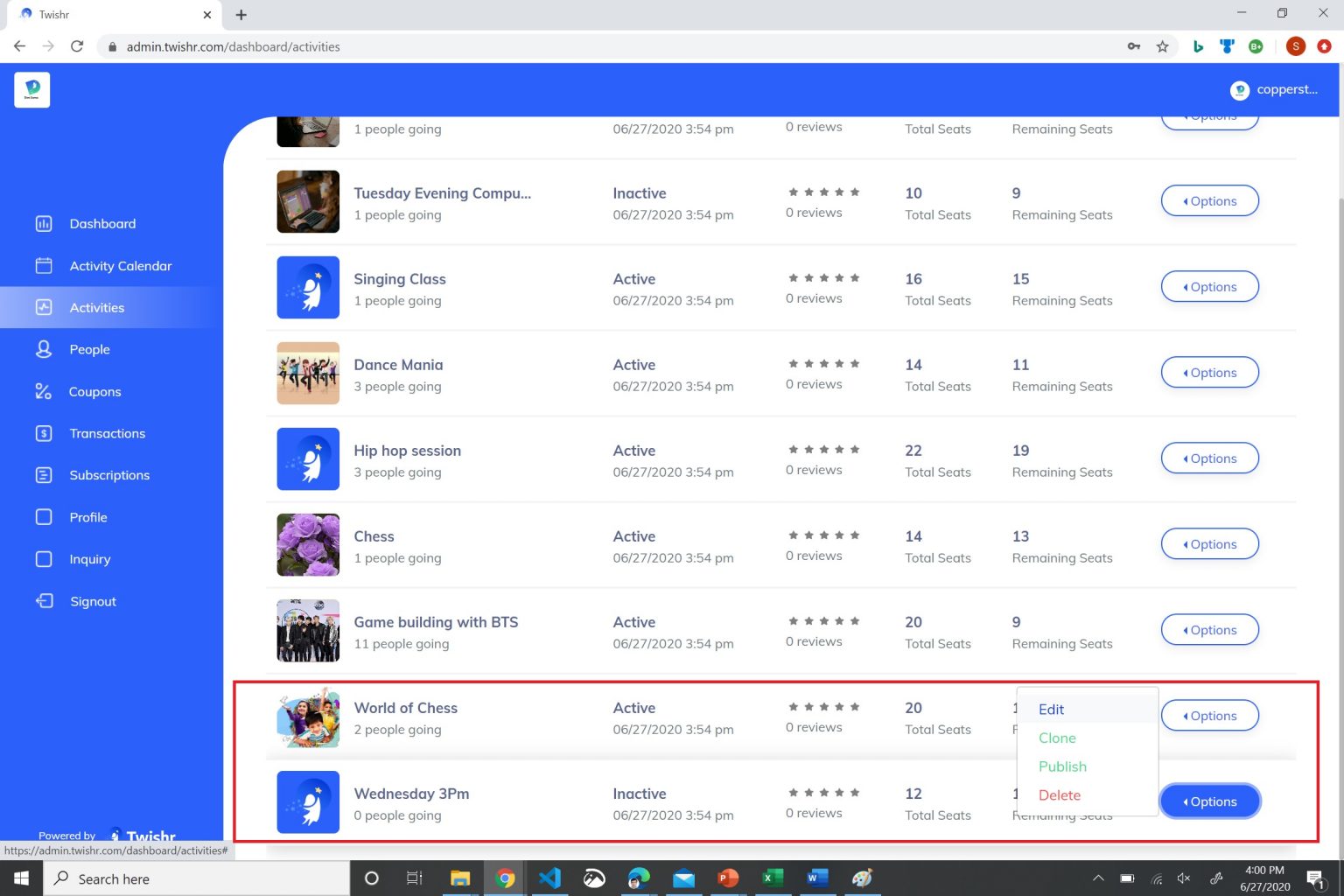Open Options dropdown for Chess activity

tap(1209, 544)
